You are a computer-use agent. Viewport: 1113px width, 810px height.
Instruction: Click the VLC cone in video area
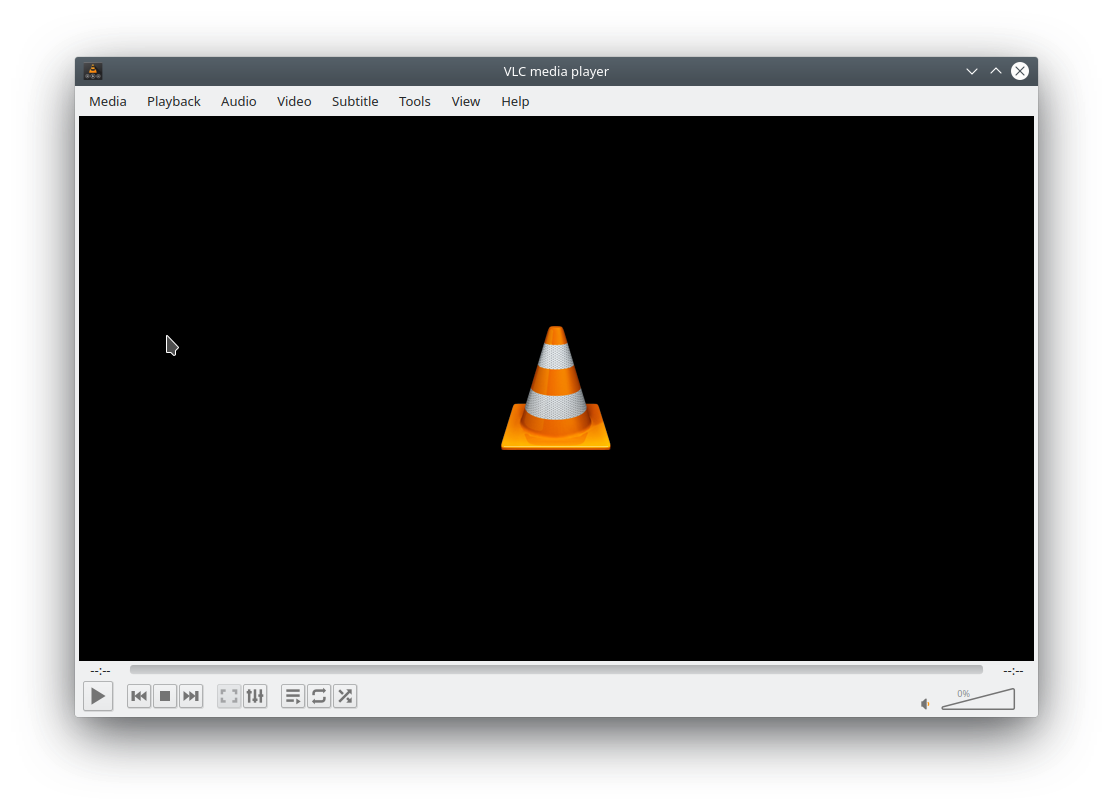pos(556,388)
